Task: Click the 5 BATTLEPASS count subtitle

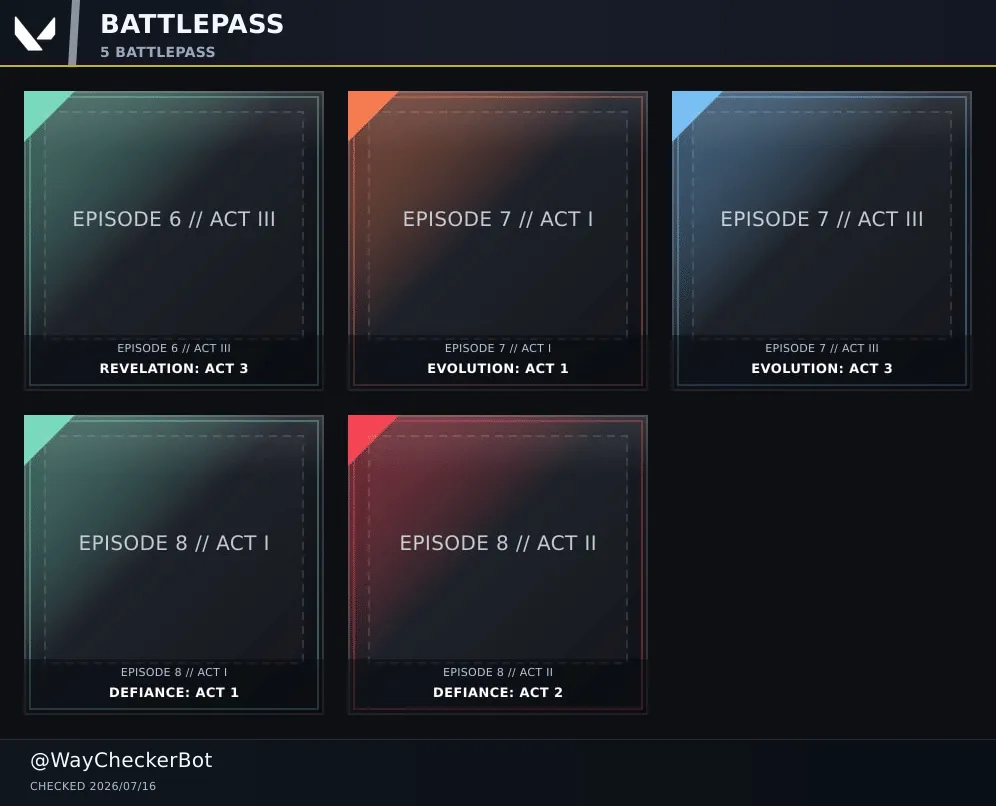Action: click(x=158, y=52)
